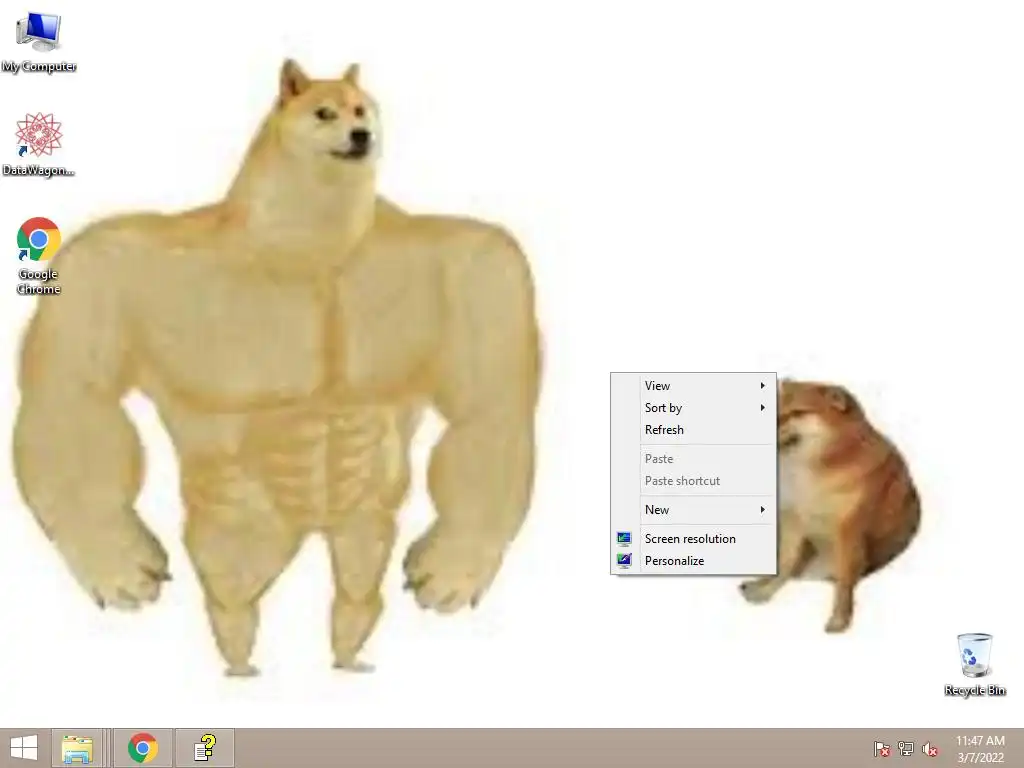Open Chrome from the taskbar
The width and height of the screenshot is (1024, 768).
tap(143, 748)
